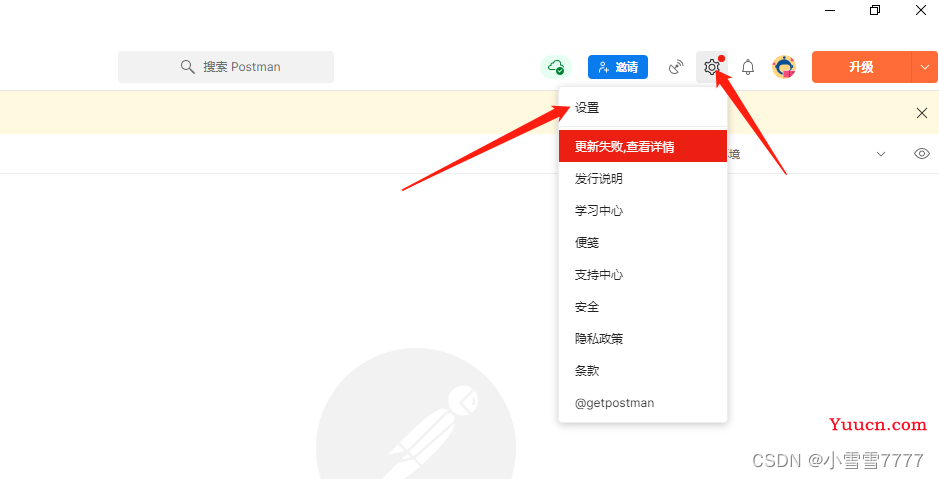939x479 pixels.
Task: Dismiss the yellow banner with X
Action: 922,113
